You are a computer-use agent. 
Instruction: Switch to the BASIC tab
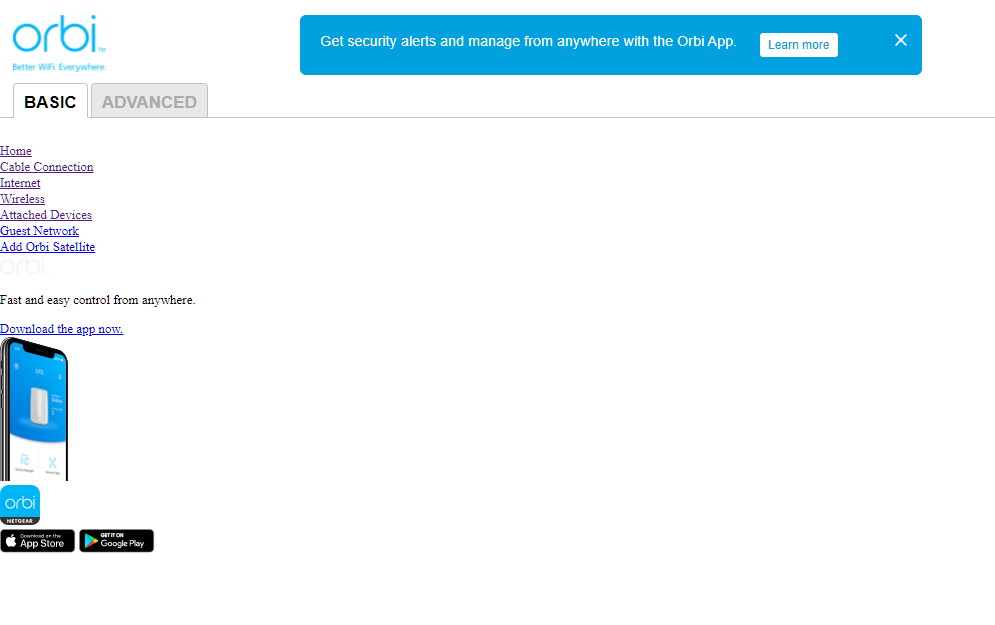click(50, 102)
